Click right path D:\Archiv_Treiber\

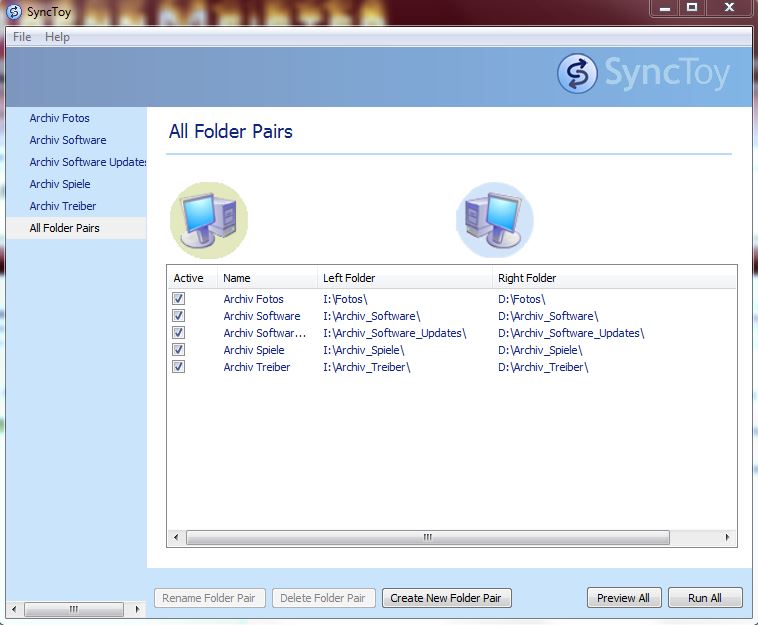pyautogui.click(x=543, y=366)
